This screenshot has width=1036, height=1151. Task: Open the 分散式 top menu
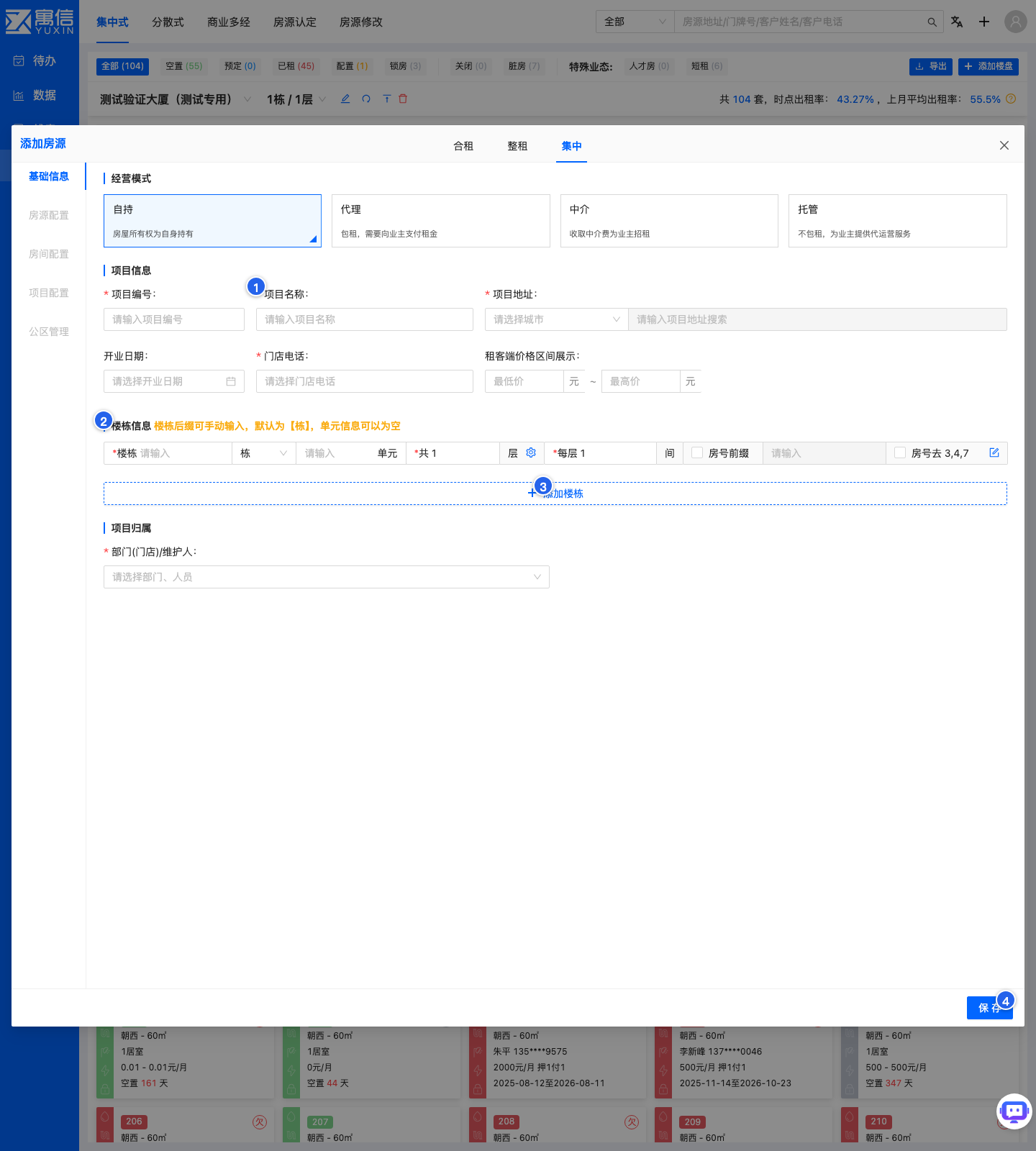(x=168, y=22)
